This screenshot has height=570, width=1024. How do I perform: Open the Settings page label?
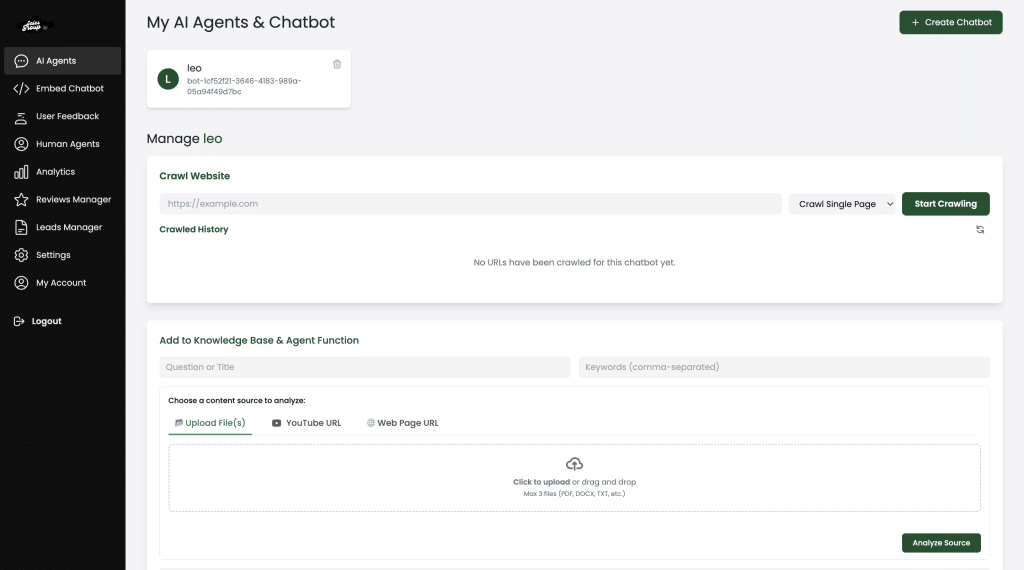(x=53, y=255)
